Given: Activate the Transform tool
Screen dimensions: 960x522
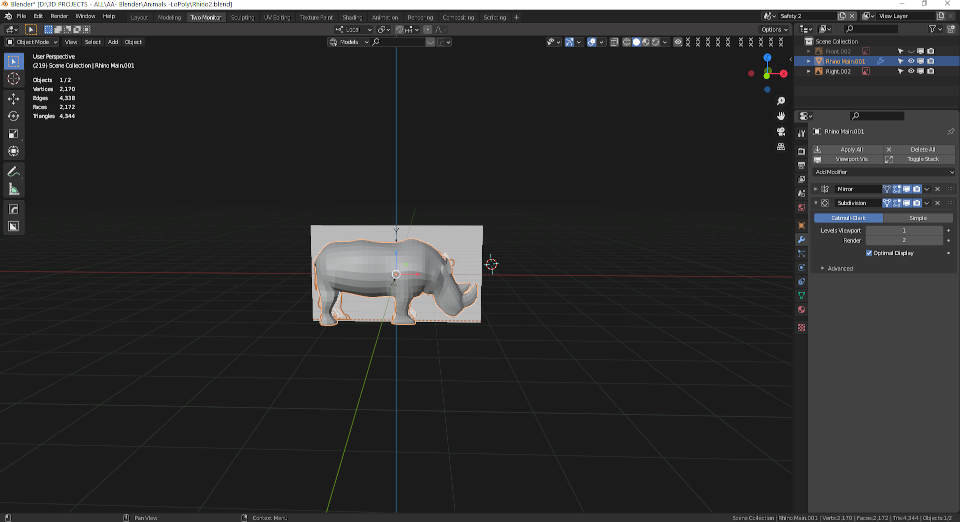Looking at the screenshot, I should pos(13,151).
